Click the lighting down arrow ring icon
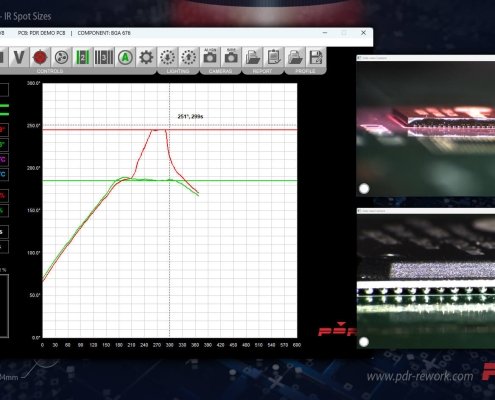 point(168,57)
